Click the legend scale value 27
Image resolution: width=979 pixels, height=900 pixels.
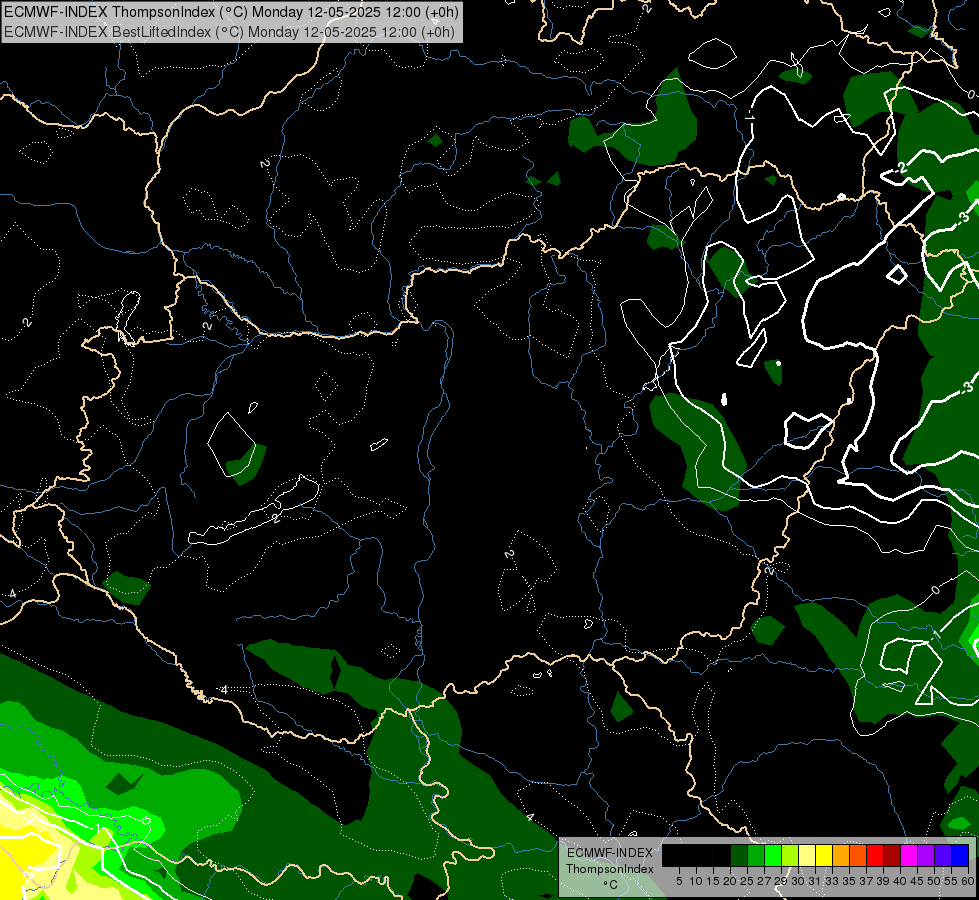[764, 881]
